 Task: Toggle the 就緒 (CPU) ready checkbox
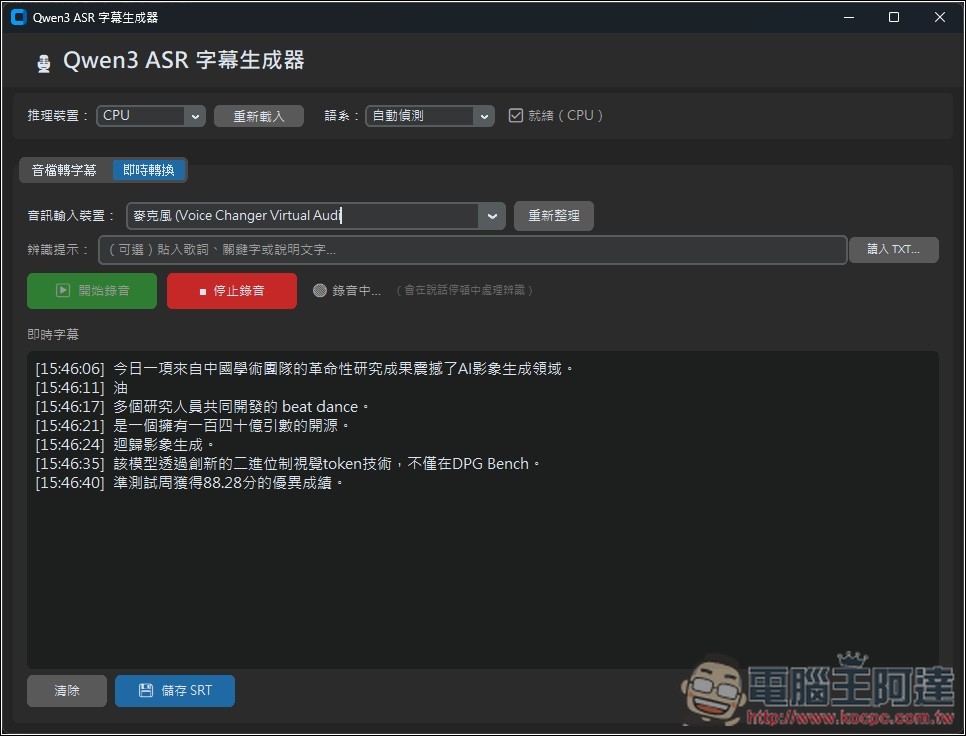516,116
